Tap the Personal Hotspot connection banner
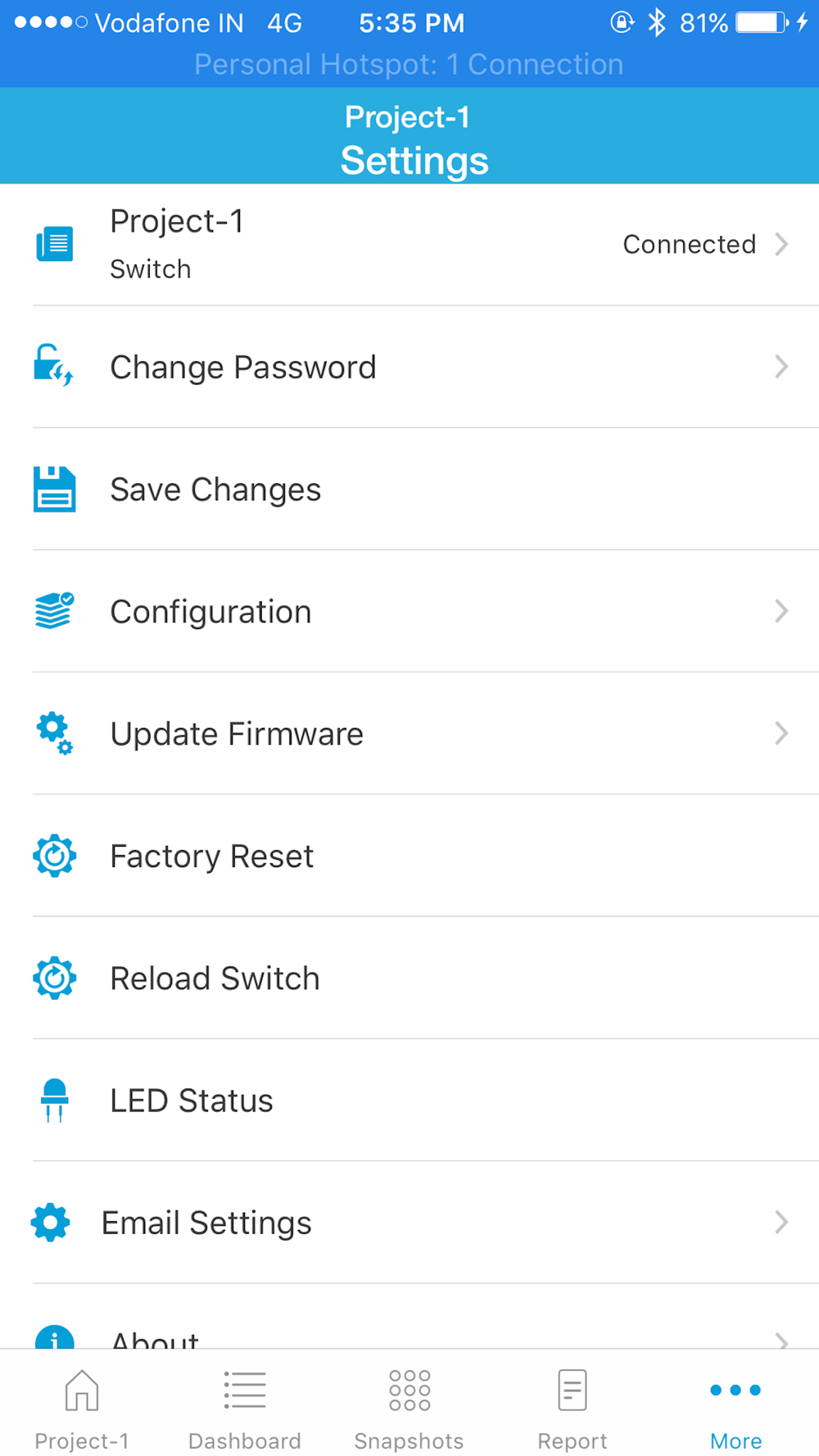Image resolution: width=819 pixels, height=1456 pixels. 409,65
